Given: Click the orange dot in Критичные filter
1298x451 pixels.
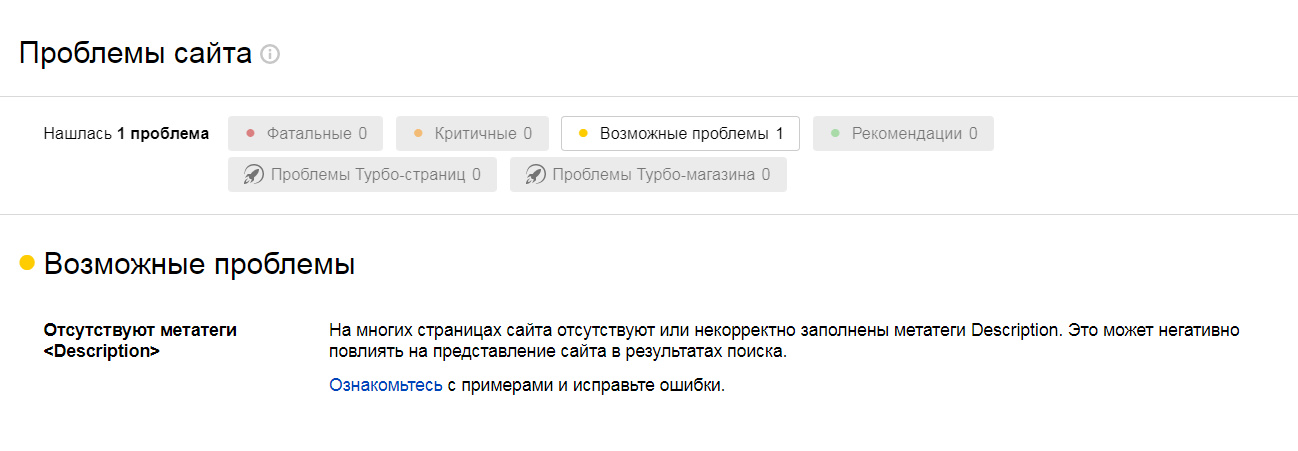Looking at the screenshot, I should (418, 133).
